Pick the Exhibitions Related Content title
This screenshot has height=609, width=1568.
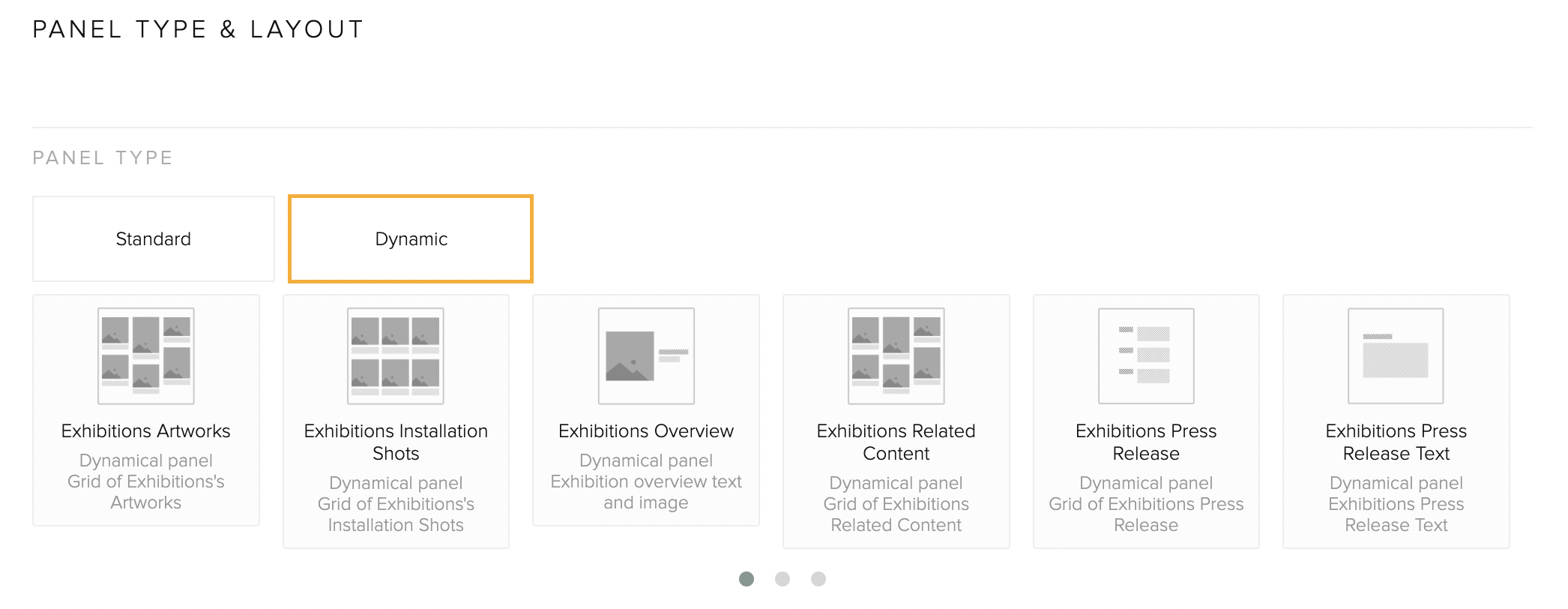[x=896, y=442]
